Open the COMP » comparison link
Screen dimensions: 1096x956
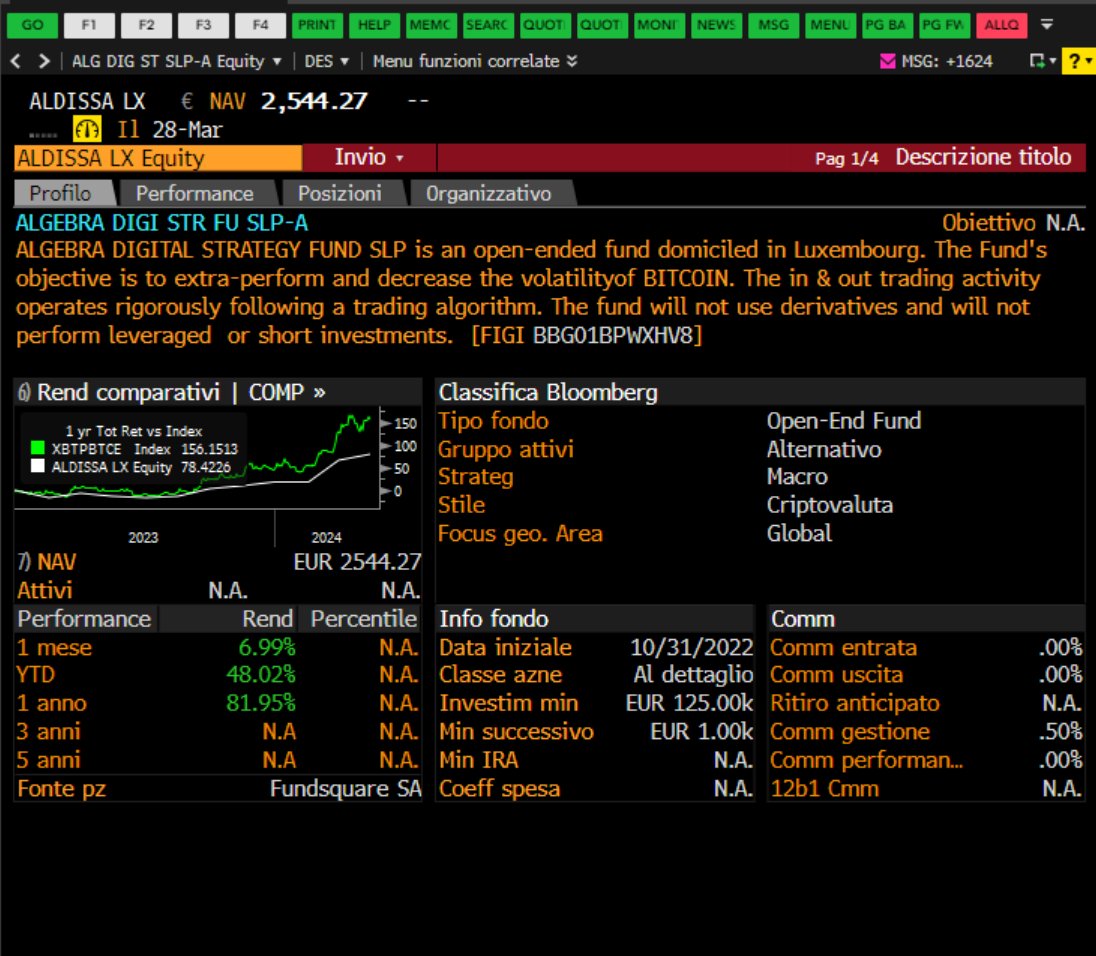tap(287, 393)
